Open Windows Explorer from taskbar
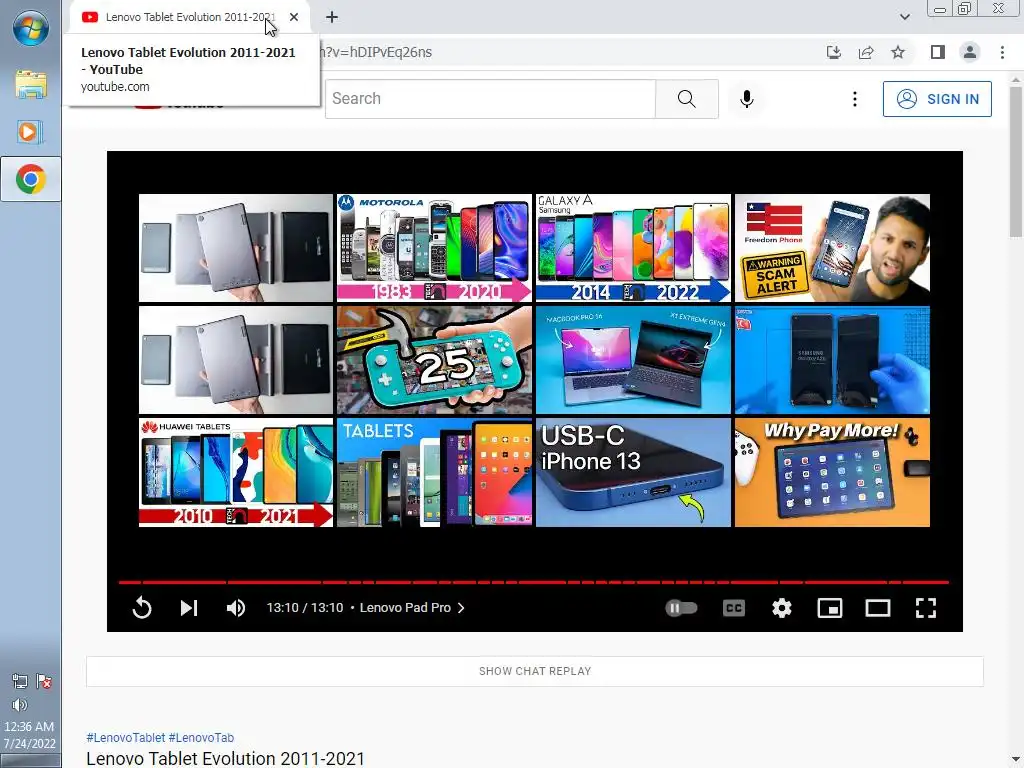The height and width of the screenshot is (768, 1024). tap(31, 85)
